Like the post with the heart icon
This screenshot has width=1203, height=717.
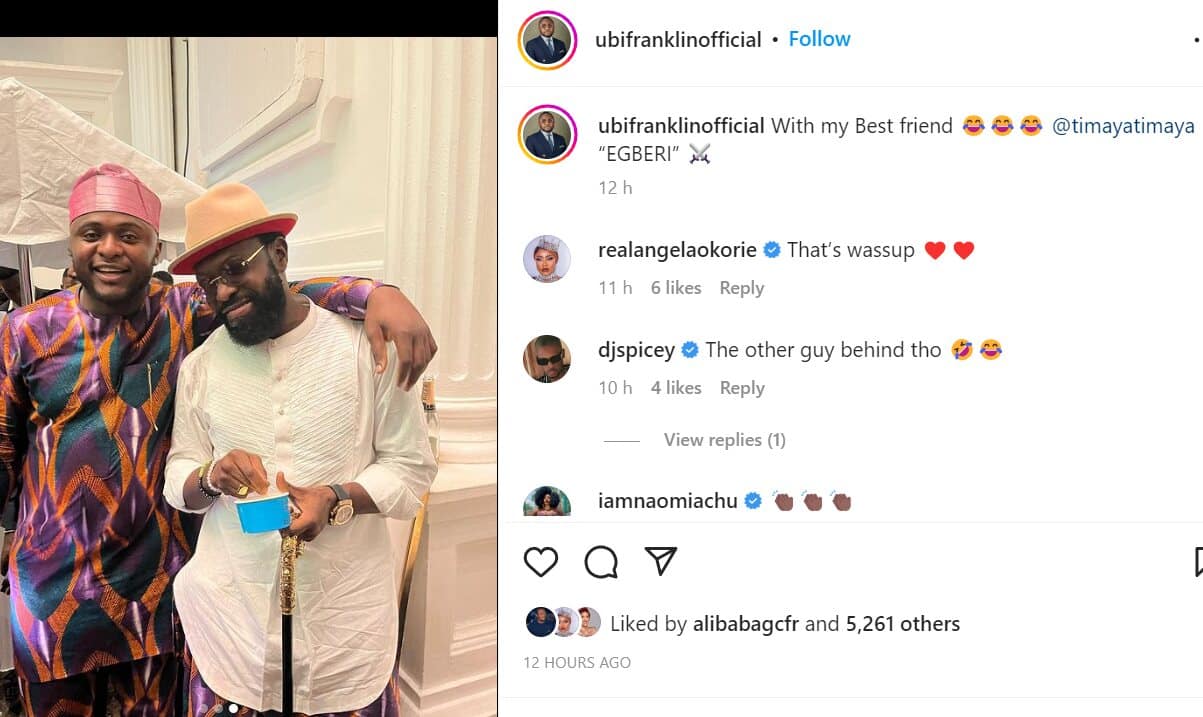[x=541, y=562]
